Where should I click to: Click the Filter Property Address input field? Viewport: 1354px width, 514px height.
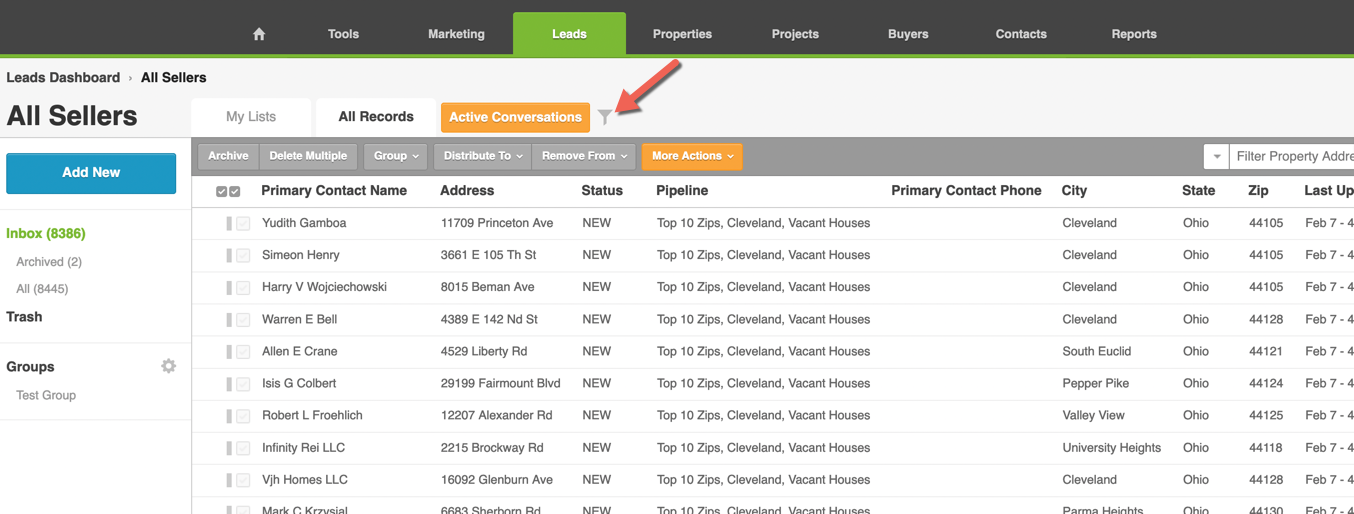tap(1293, 157)
